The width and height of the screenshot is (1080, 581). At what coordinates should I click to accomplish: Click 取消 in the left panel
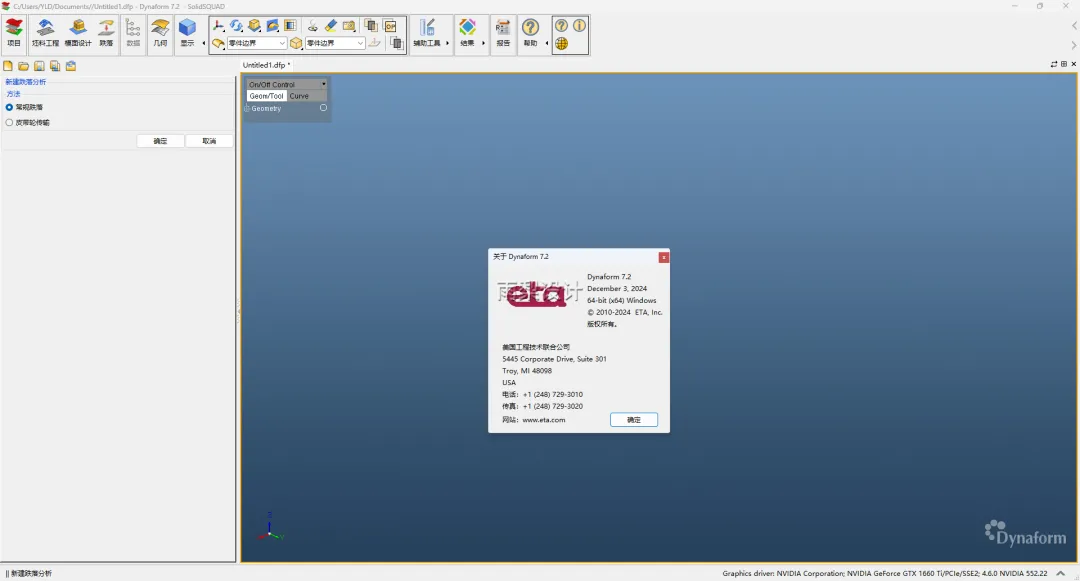pyautogui.click(x=209, y=141)
